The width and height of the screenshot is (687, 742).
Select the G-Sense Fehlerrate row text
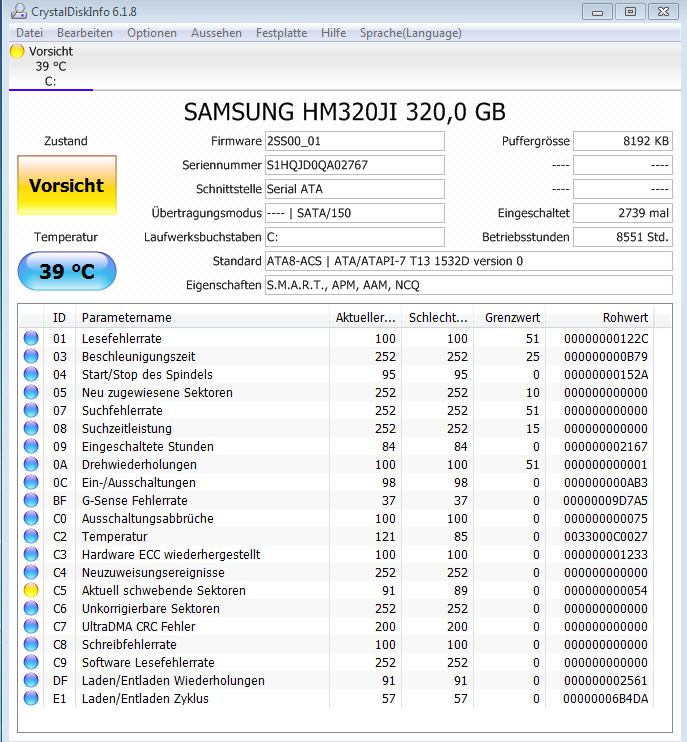click(135, 501)
